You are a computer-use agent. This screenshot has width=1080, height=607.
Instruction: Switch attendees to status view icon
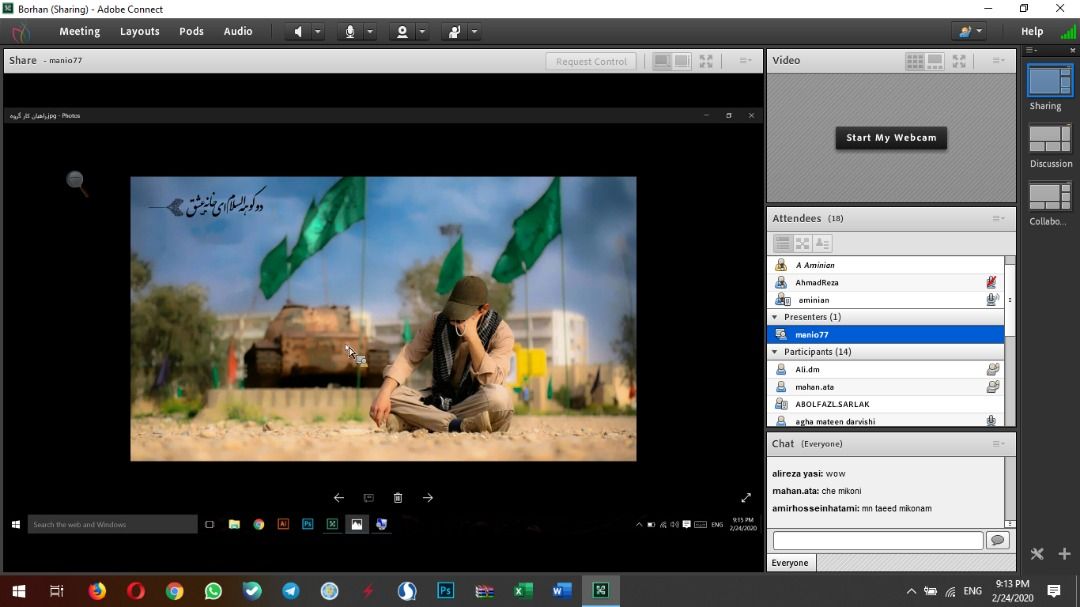click(823, 243)
